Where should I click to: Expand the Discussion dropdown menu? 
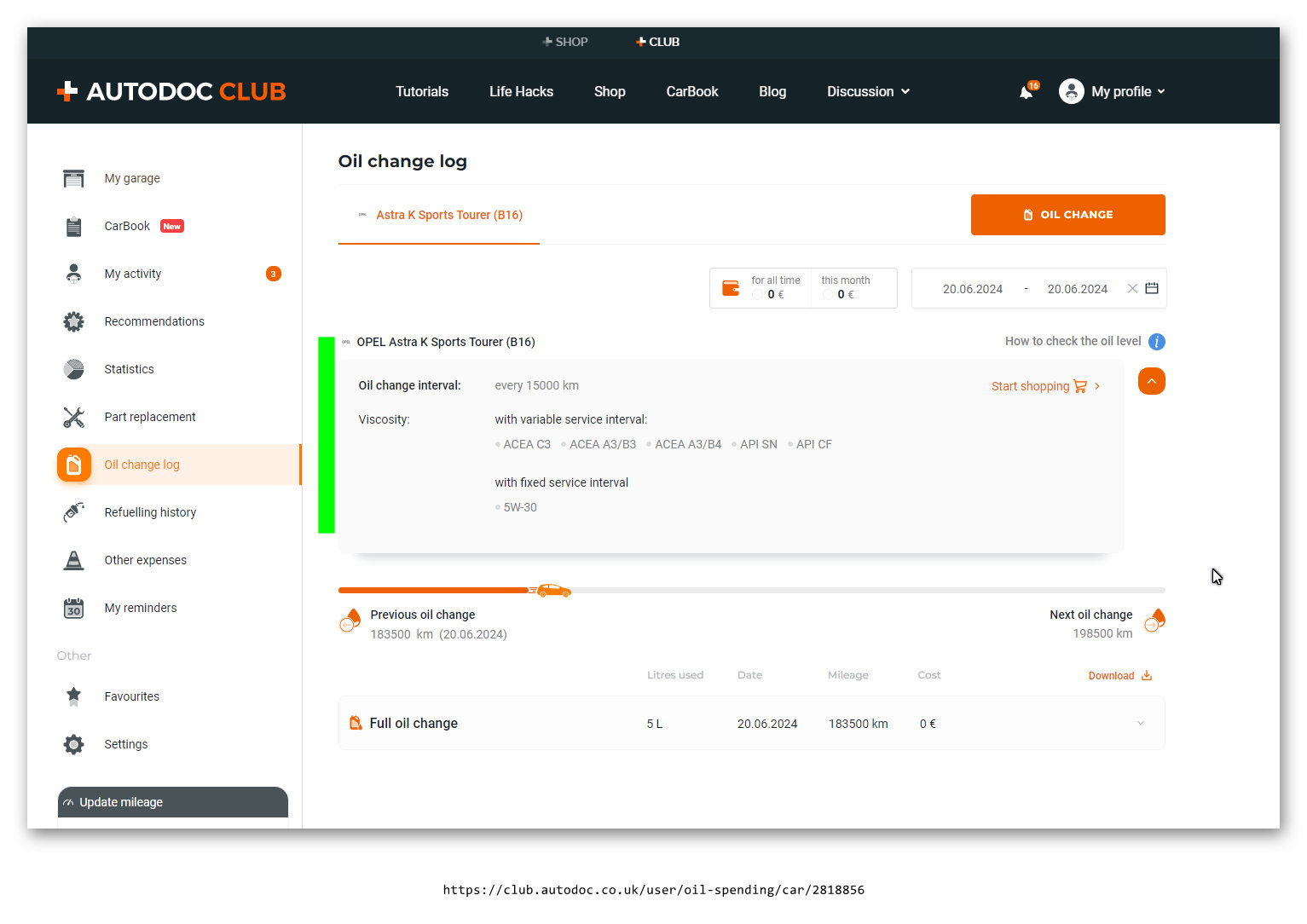tap(868, 91)
